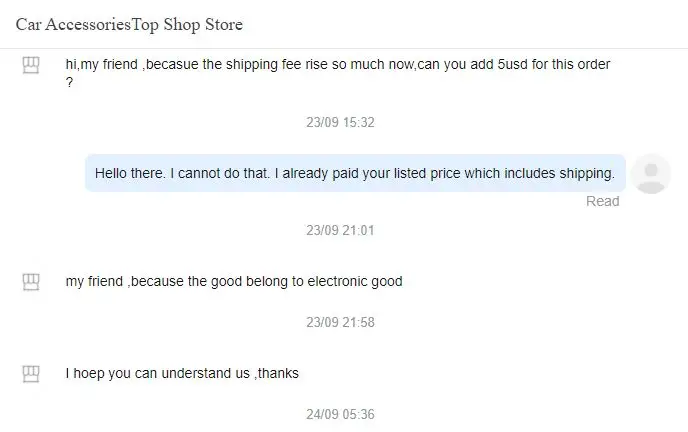The width and height of the screenshot is (688, 432).
Task: Select the 'I hoep you can understand us' message
Action: pos(182,374)
